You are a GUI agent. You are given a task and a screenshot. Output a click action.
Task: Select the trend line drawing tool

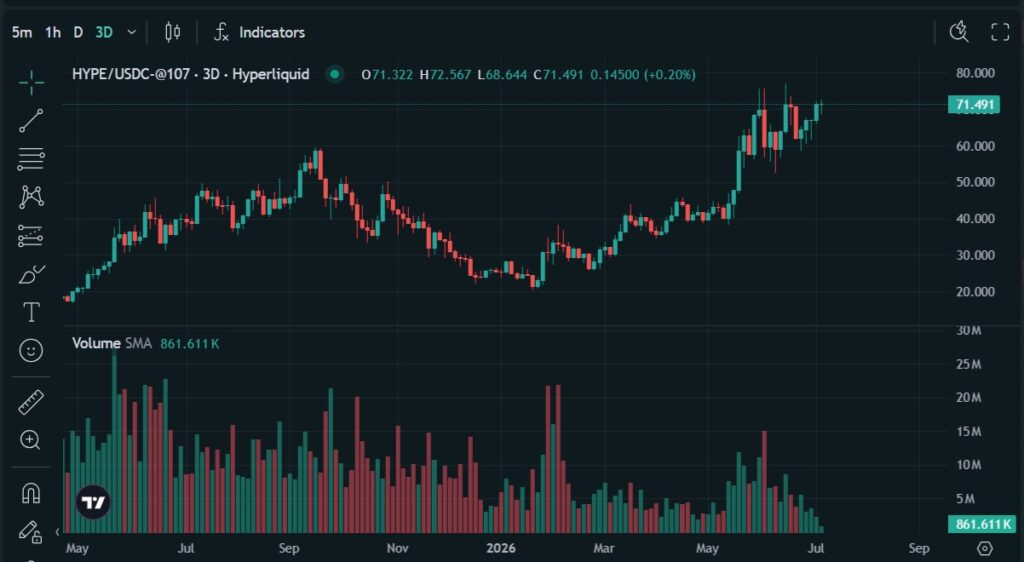pos(31,121)
